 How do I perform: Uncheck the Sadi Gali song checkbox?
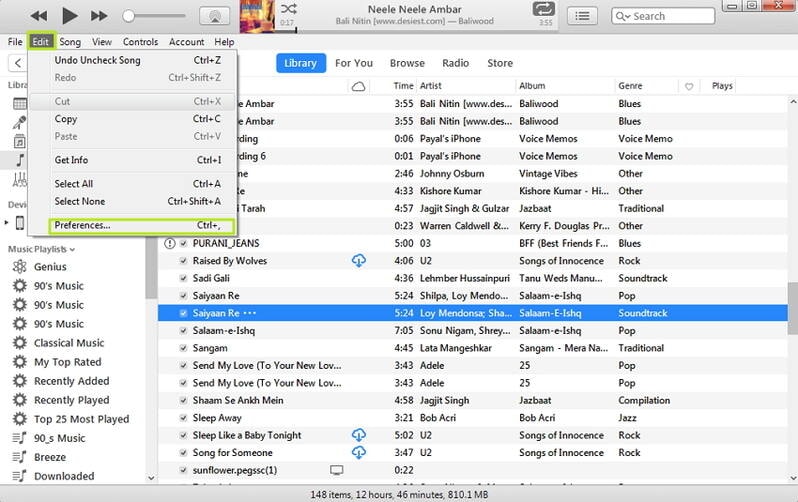pos(183,278)
